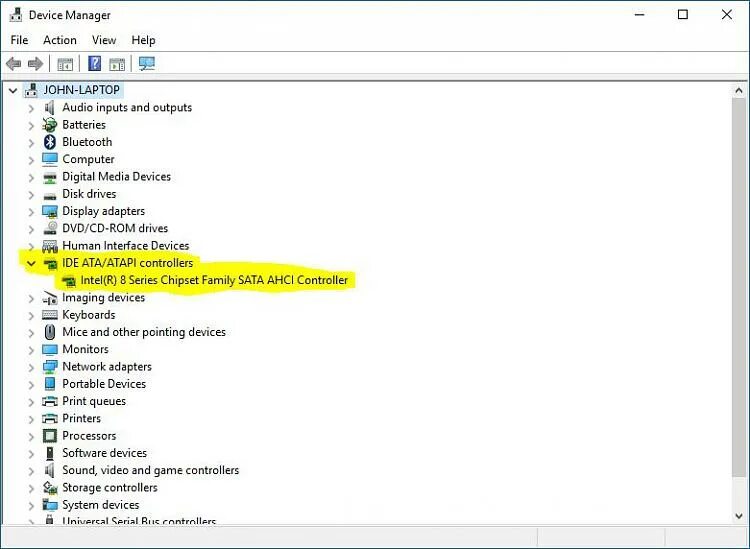Click the Batteries category icon
Screen dimensions: 750x549
[x=49, y=125]
